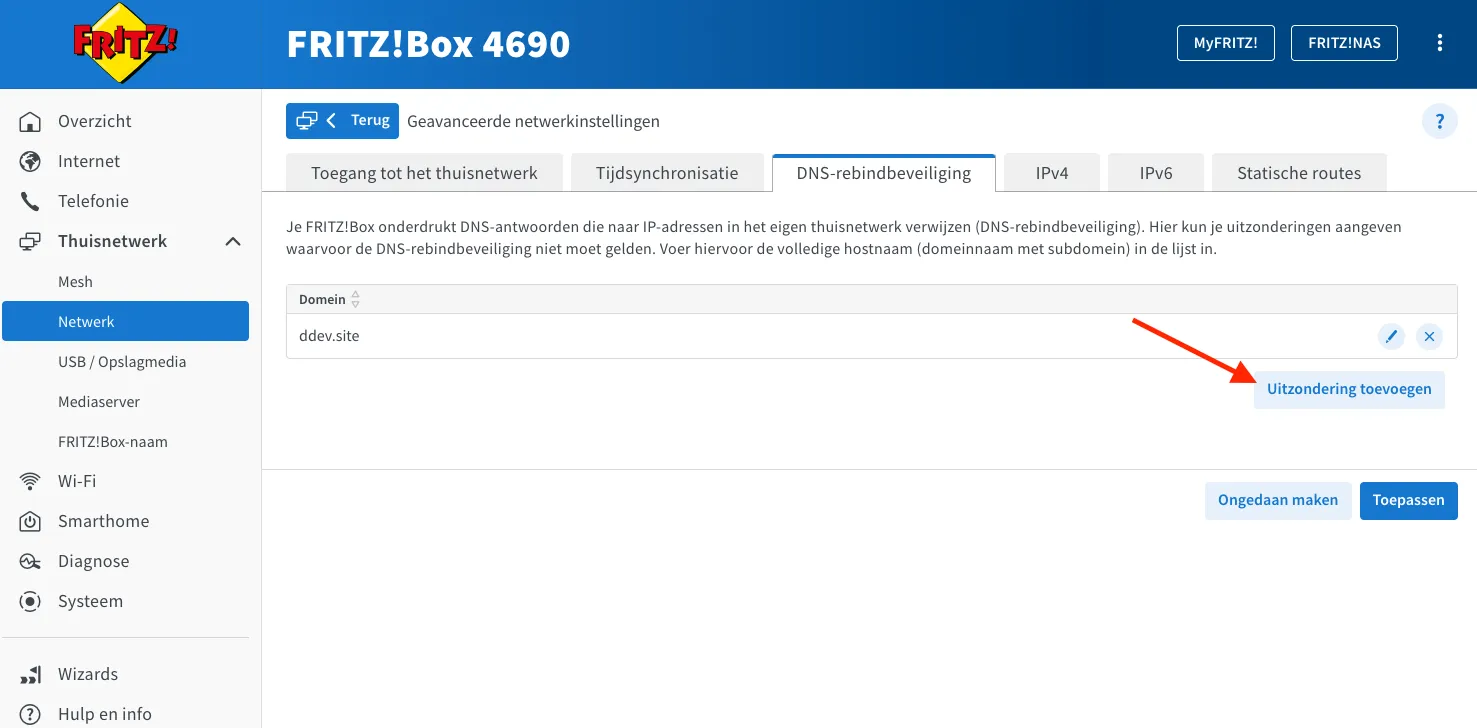Screen dimensions: 1477x728
Task: Open the three-dot options menu
Action: pyautogui.click(x=1440, y=42)
